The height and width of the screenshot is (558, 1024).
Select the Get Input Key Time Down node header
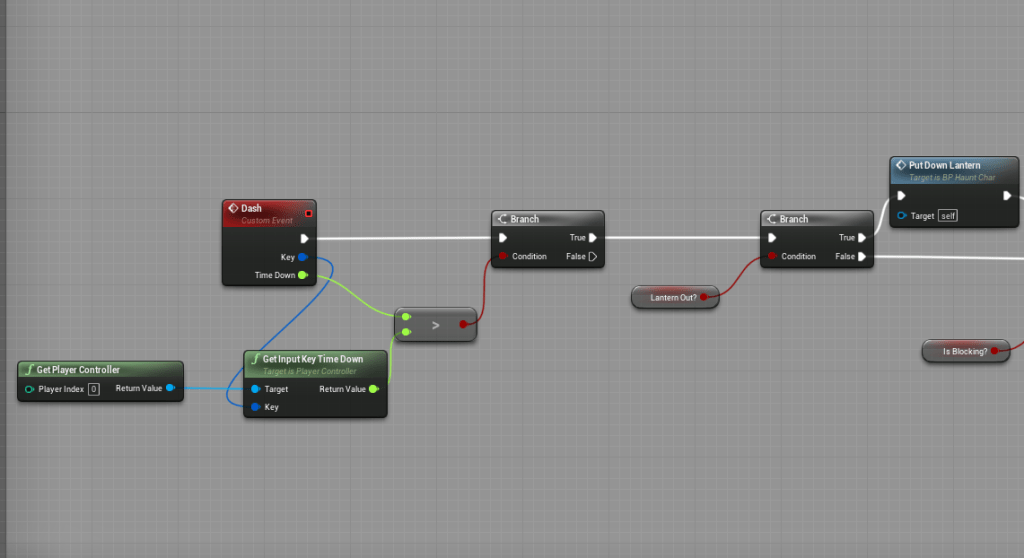click(x=313, y=359)
